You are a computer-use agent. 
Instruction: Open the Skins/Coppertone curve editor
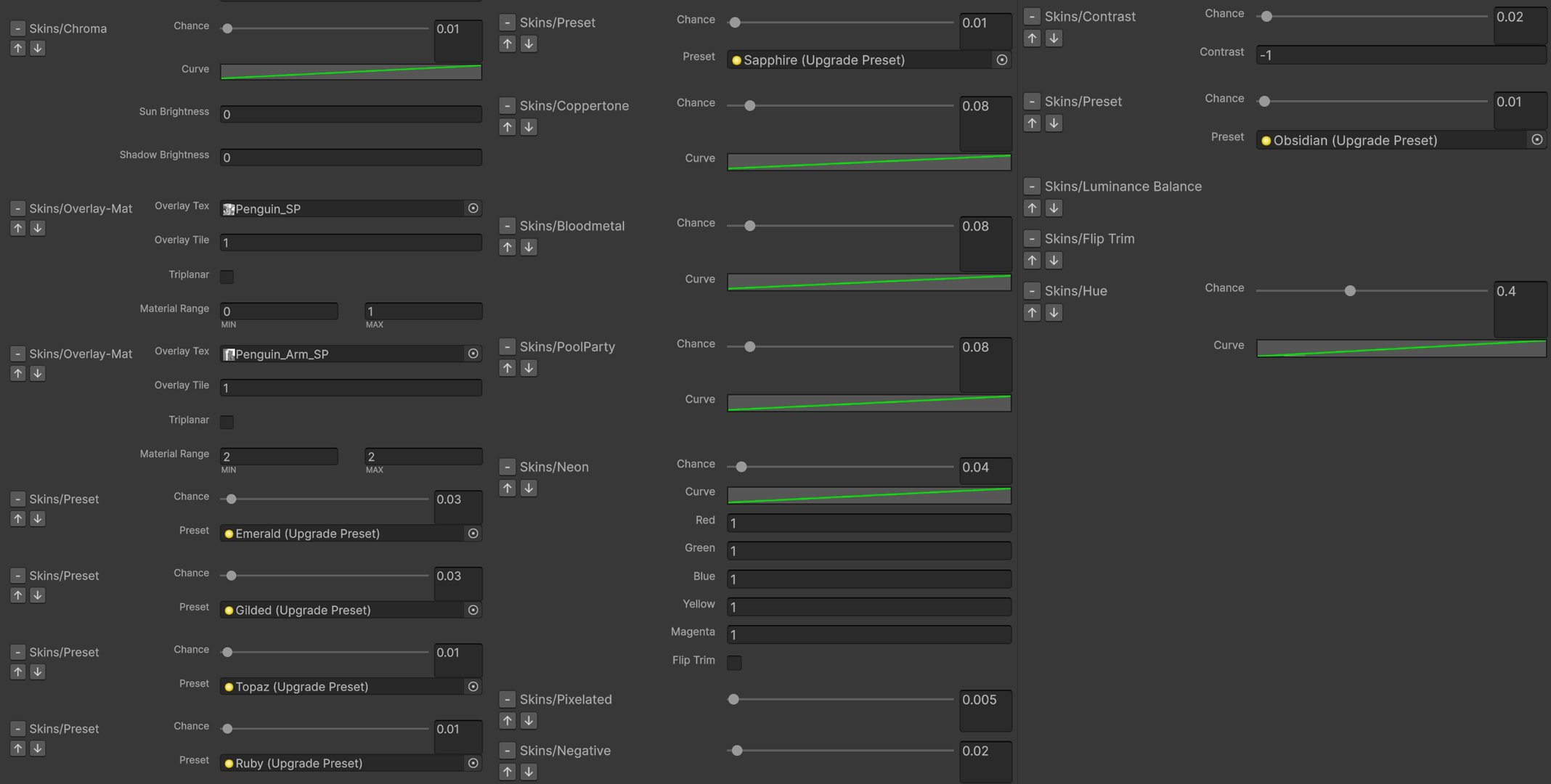tap(869, 161)
